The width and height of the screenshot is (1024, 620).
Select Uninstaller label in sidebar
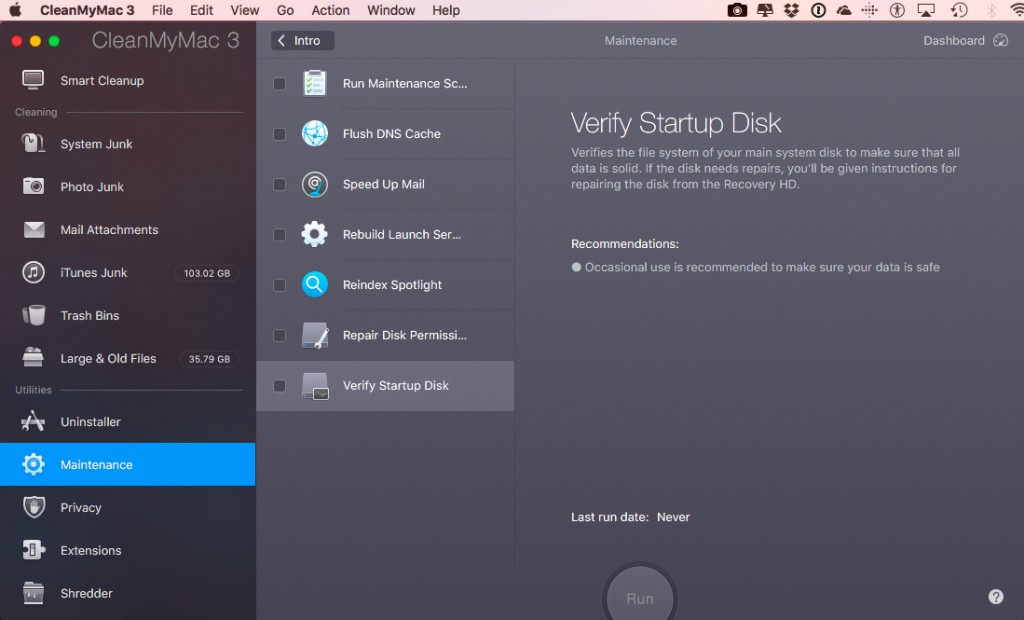click(x=90, y=422)
